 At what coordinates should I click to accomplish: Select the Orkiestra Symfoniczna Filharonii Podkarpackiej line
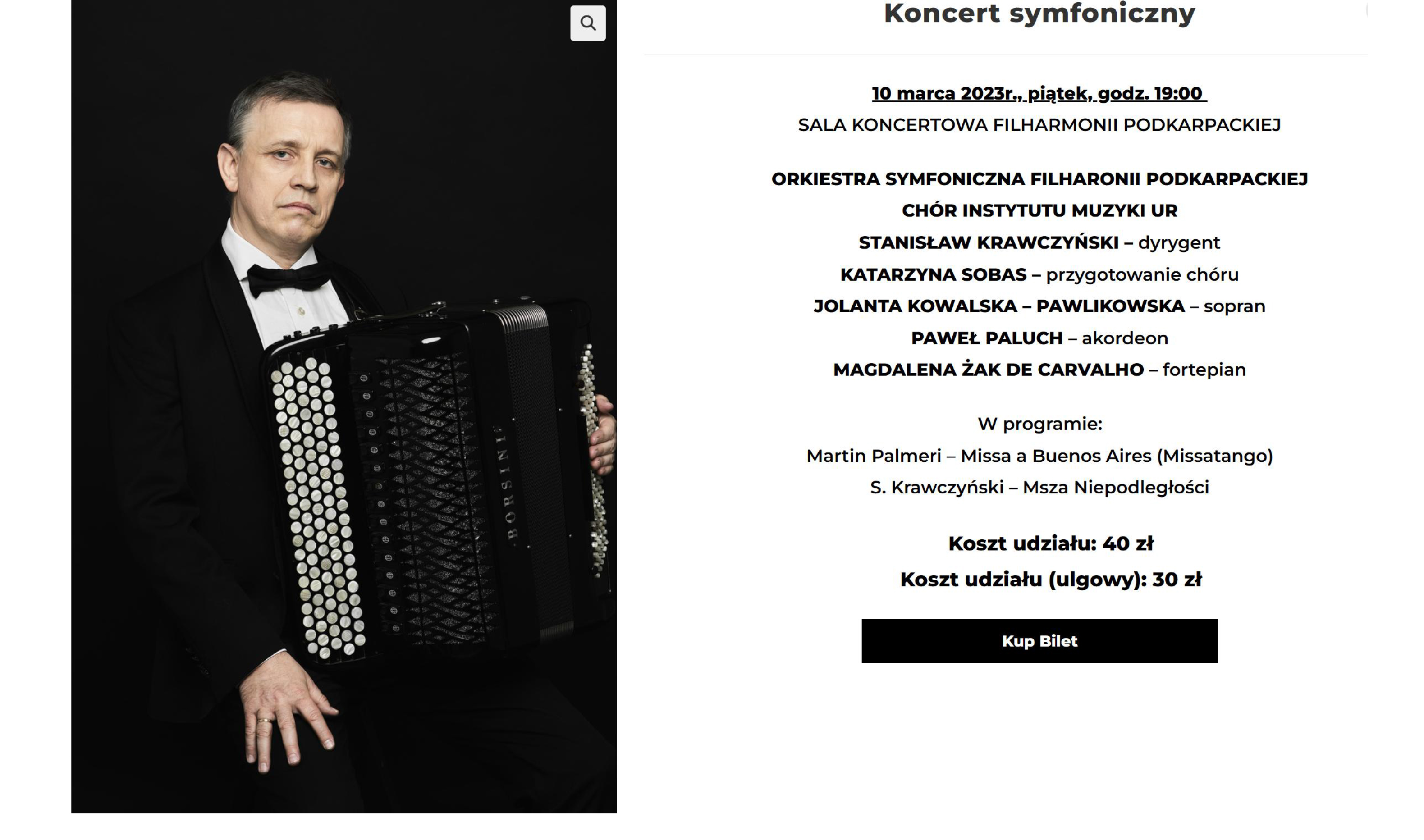click(1039, 179)
